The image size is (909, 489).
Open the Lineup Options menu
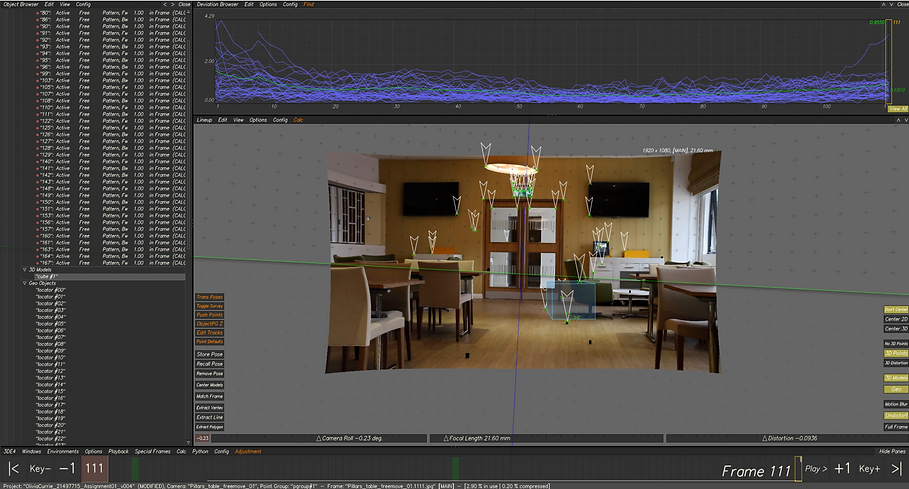point(258,120)
